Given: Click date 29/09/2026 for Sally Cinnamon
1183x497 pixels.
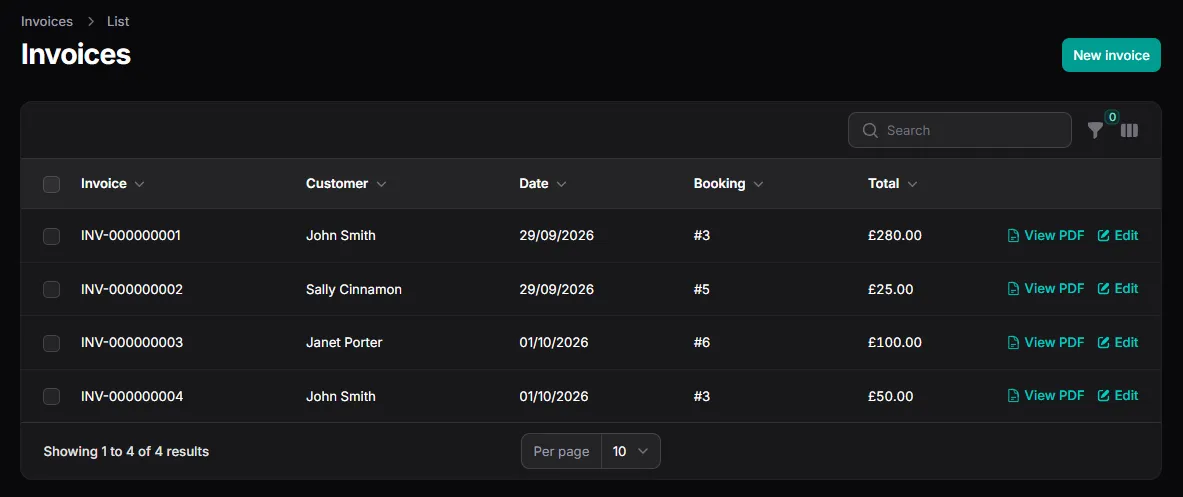Looking at the screenshot, I should click(557, 289).
